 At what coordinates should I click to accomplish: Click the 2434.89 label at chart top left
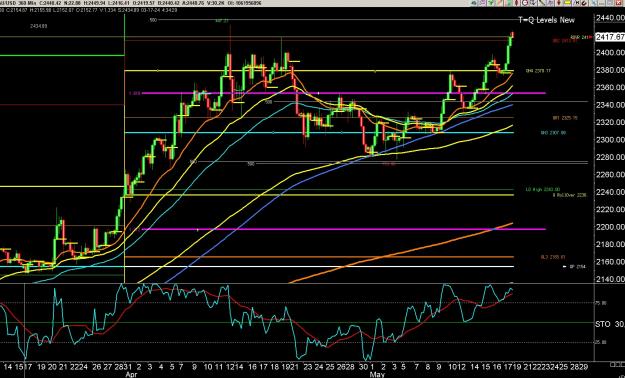coord(39,26)
